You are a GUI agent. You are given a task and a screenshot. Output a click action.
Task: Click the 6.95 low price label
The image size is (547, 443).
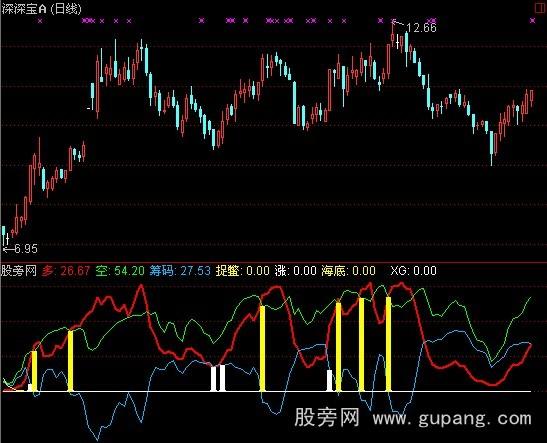(x=26, y=249)
